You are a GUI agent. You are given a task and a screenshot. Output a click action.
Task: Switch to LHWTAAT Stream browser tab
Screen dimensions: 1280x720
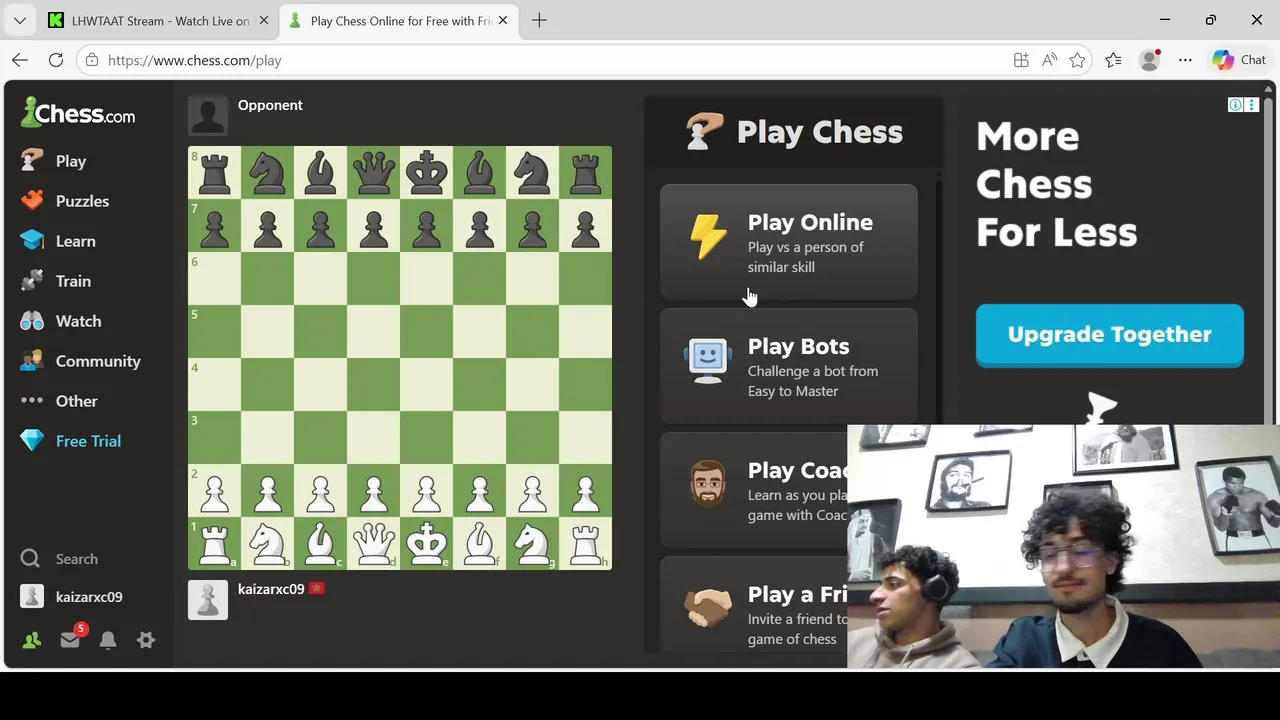tap(160, 20)
